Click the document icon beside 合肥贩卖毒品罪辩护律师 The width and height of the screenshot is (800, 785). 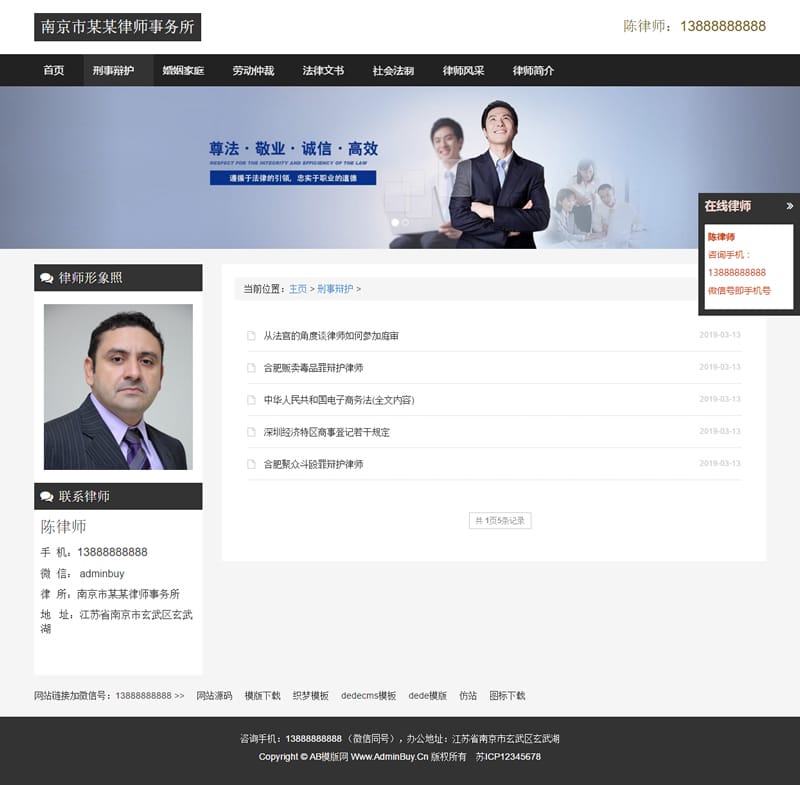pos(249,368)
